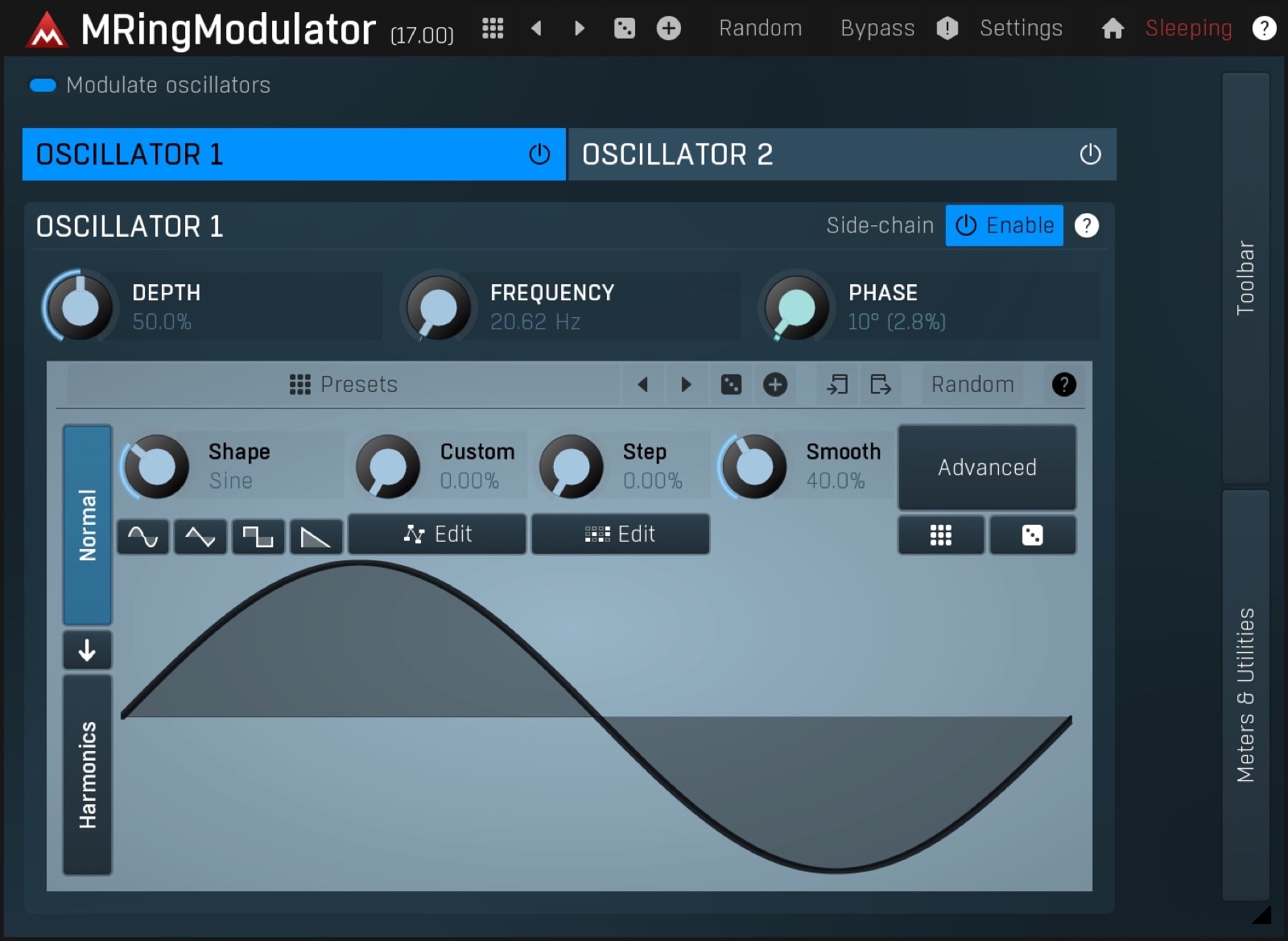Go to next preset in title bar
The height and width of the screenshot is (941, 1288).
[x=580, y=28]
